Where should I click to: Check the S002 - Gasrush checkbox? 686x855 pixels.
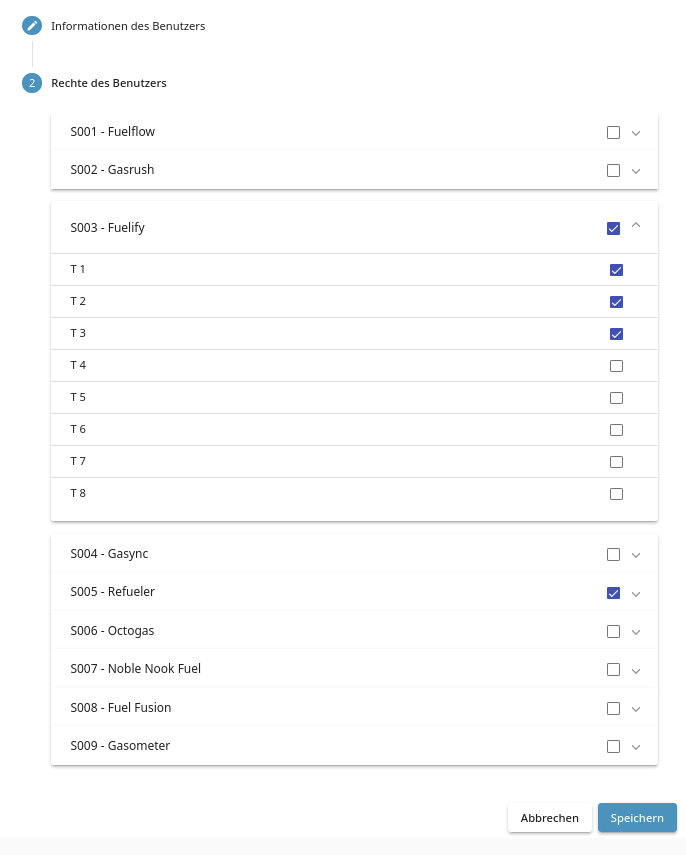[613, 170]
